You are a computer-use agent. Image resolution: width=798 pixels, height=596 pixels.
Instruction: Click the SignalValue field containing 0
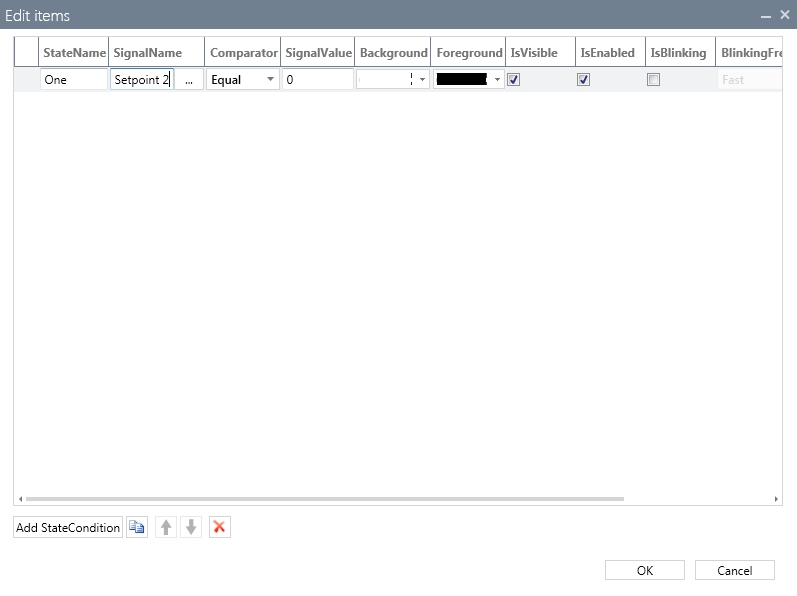(x=318, y=80)
